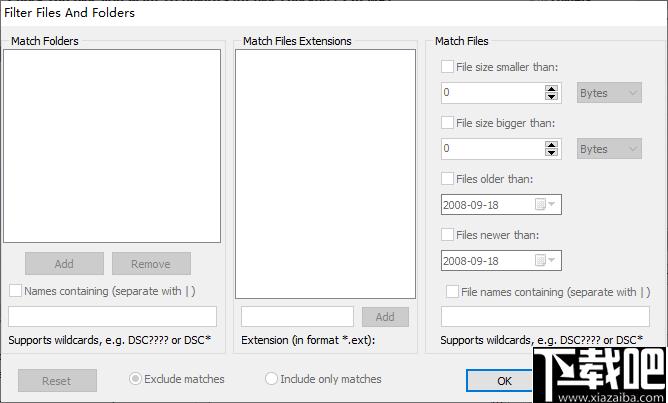Image resolution: width=668 pixels, height=403 pixels.
Task: Click the Reset button
Action: click(x=57, y=380)
